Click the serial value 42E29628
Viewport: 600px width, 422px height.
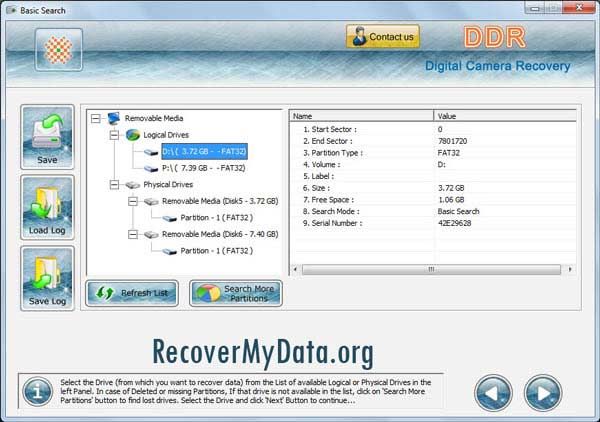click(x=454, y=223)
